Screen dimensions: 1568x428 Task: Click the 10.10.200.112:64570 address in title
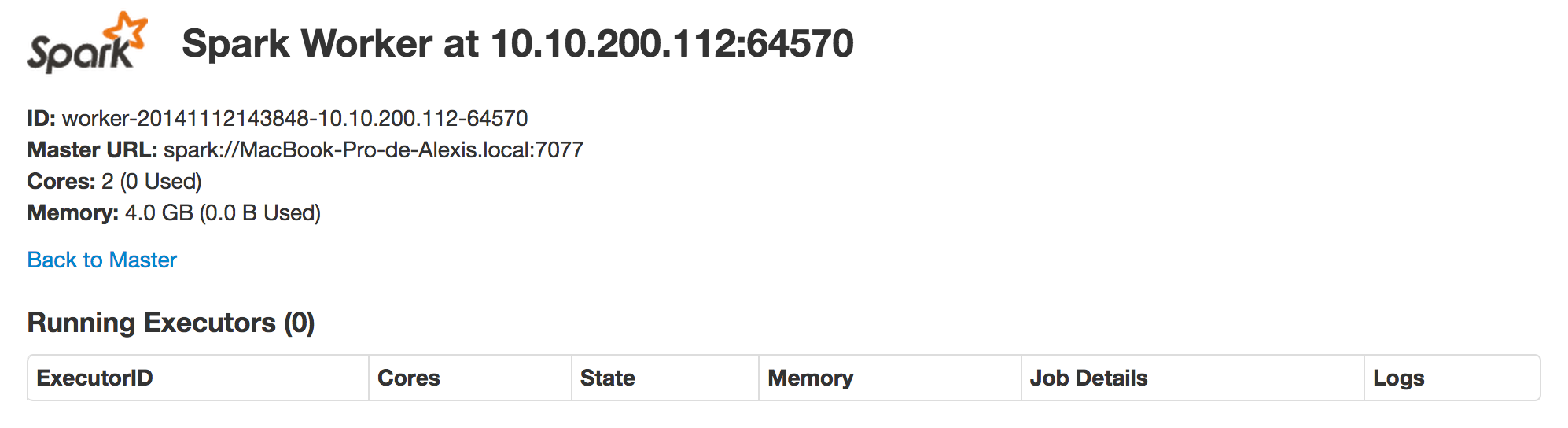pyautogui.click(x=672, y=44)
